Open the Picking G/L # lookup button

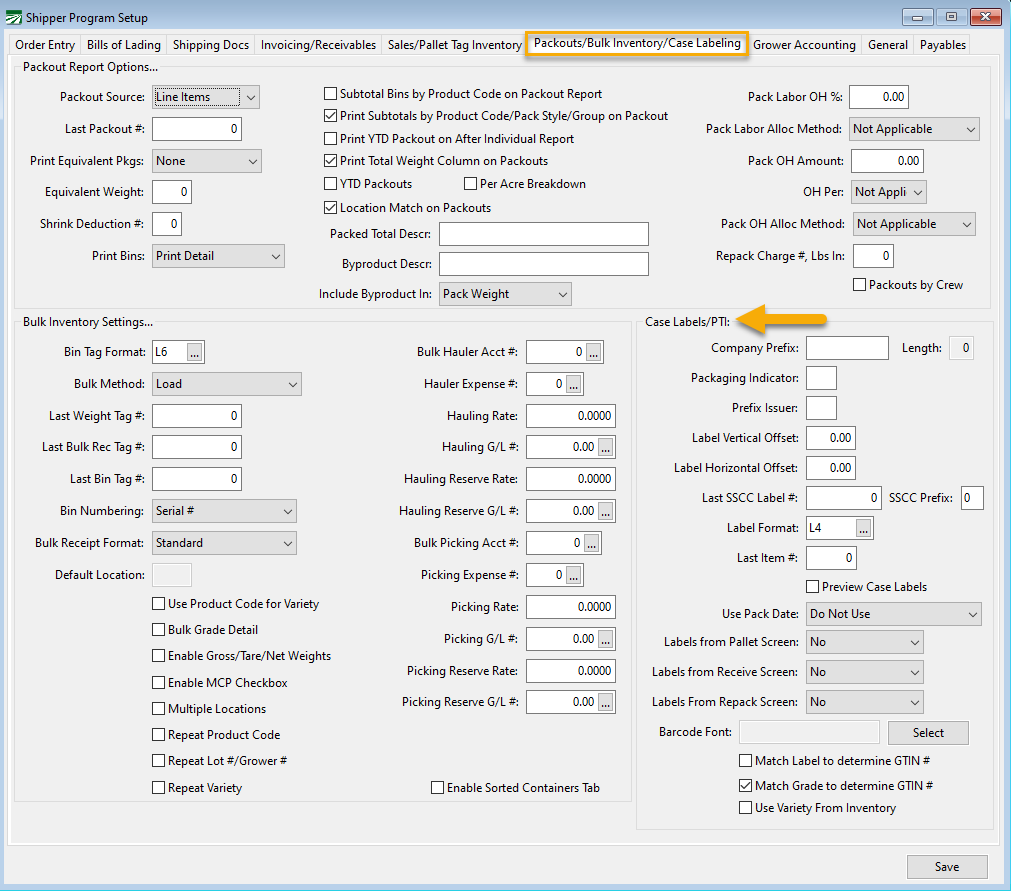pos(606,639)
